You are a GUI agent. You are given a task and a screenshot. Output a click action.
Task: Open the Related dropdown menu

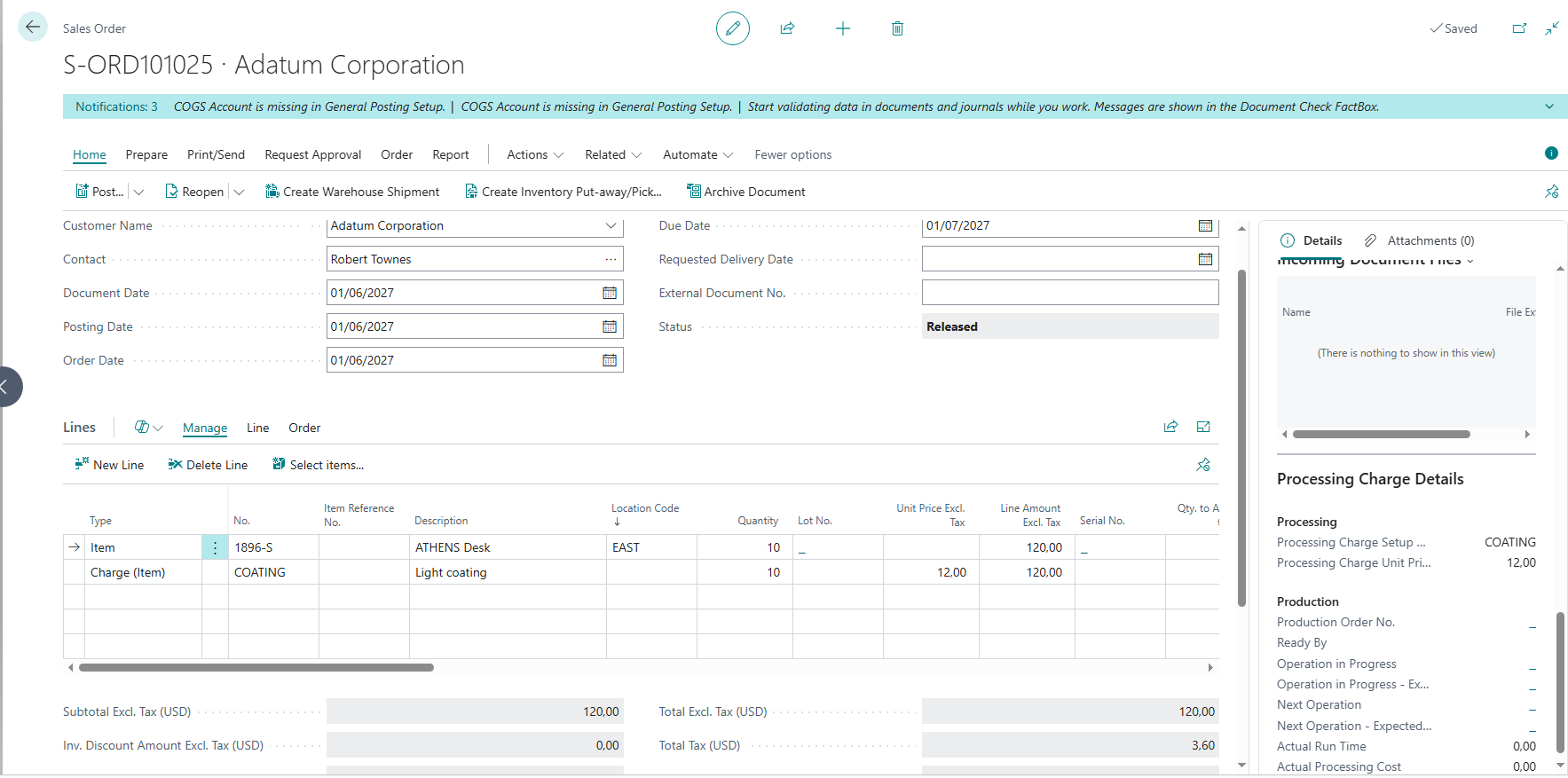(613, 154)
